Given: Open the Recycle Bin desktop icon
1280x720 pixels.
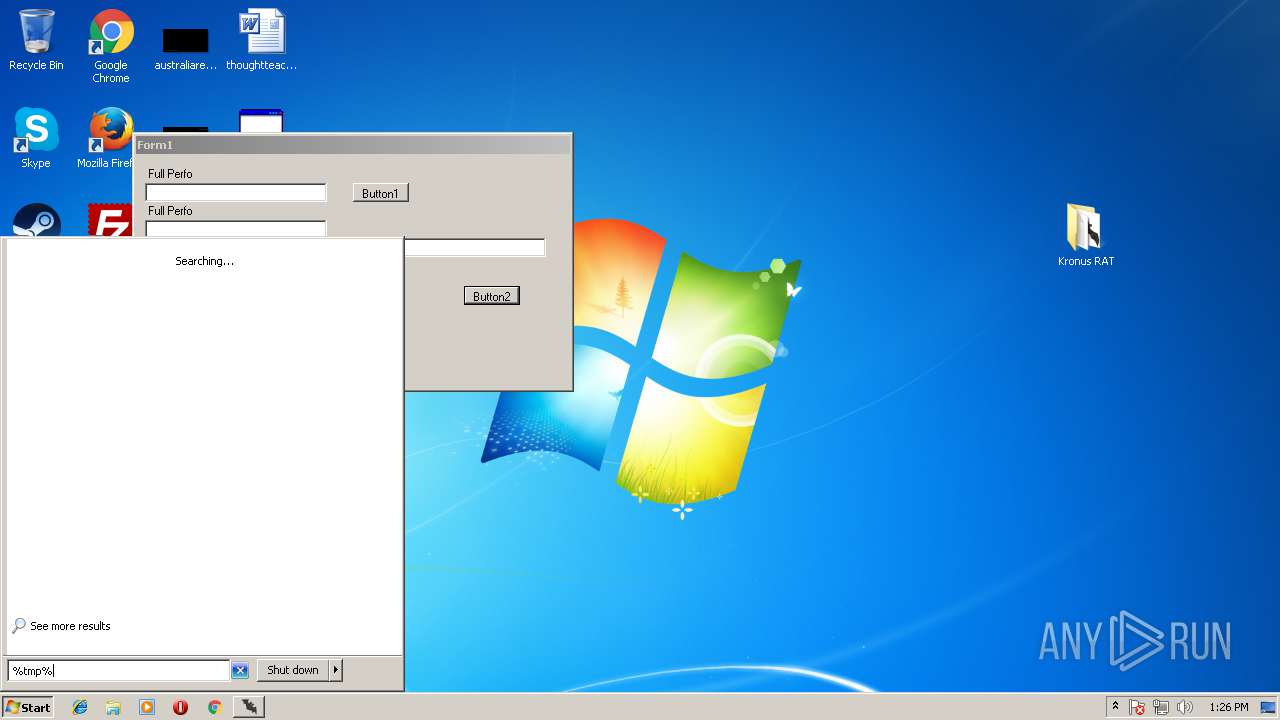Looking at the screenshot, I should click(36, 40).
